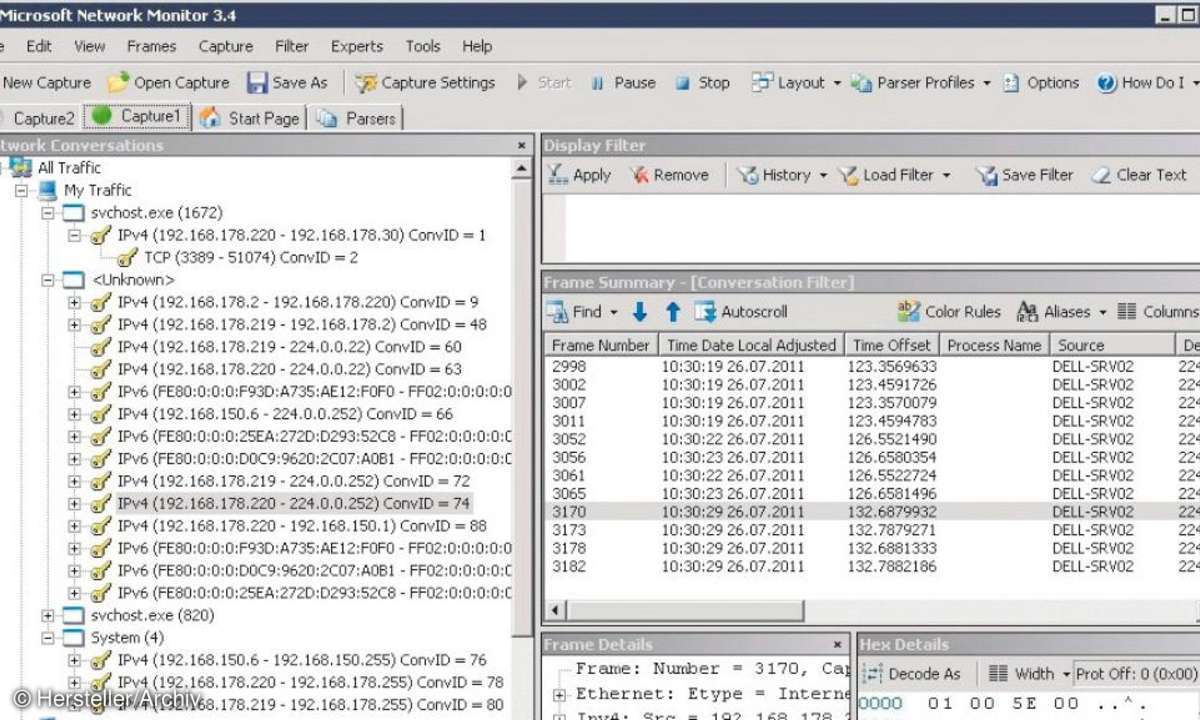Open the View menu
1200x720 pixels.
coord(89,46)
